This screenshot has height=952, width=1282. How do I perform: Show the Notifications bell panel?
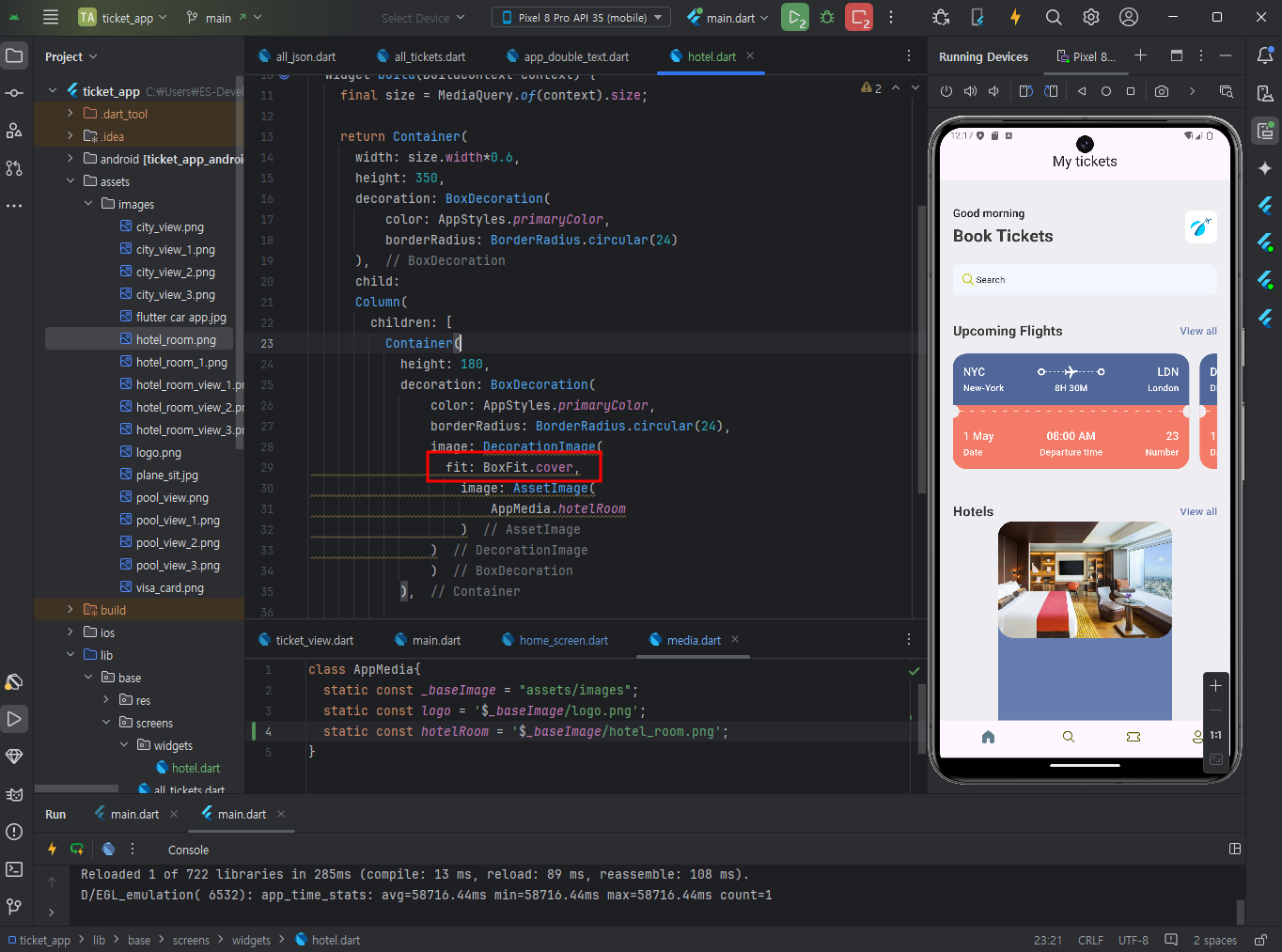1265,56
